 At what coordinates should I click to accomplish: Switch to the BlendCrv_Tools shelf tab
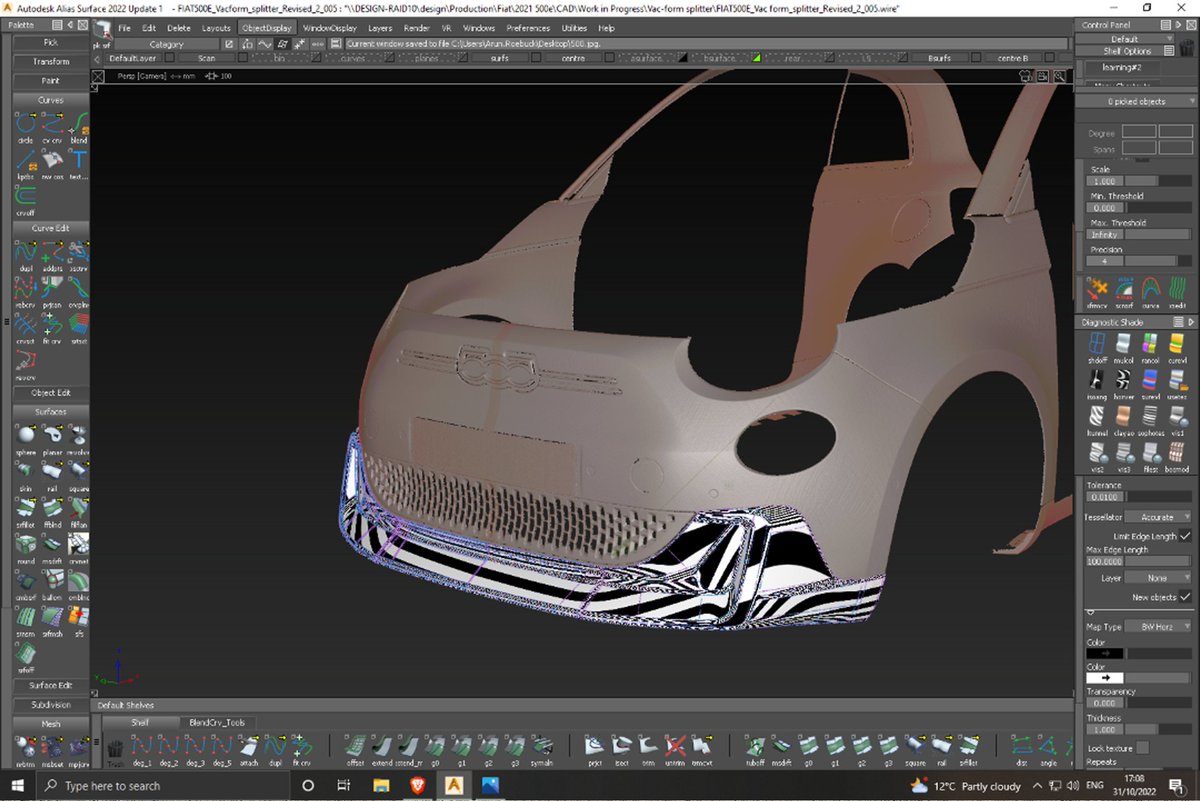coord(216,723)
